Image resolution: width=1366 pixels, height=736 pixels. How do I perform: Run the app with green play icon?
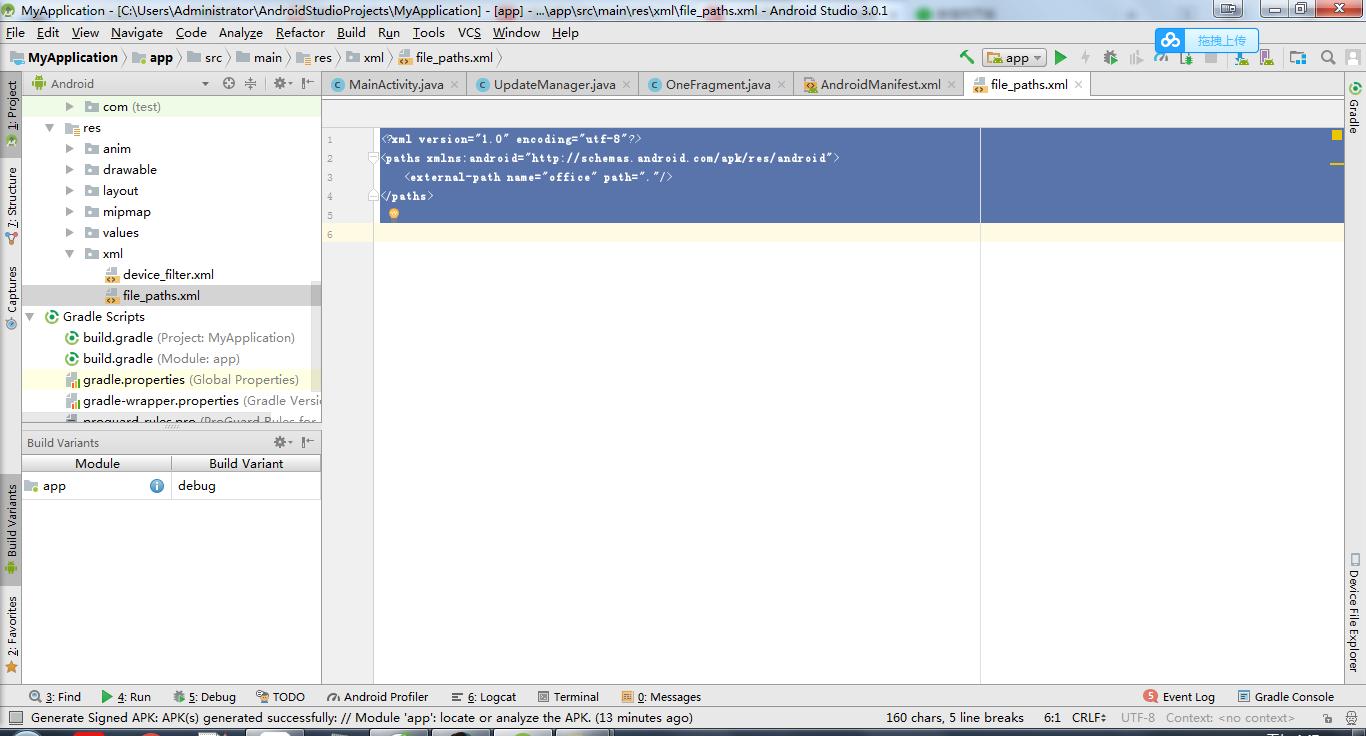pos(1061,57)
